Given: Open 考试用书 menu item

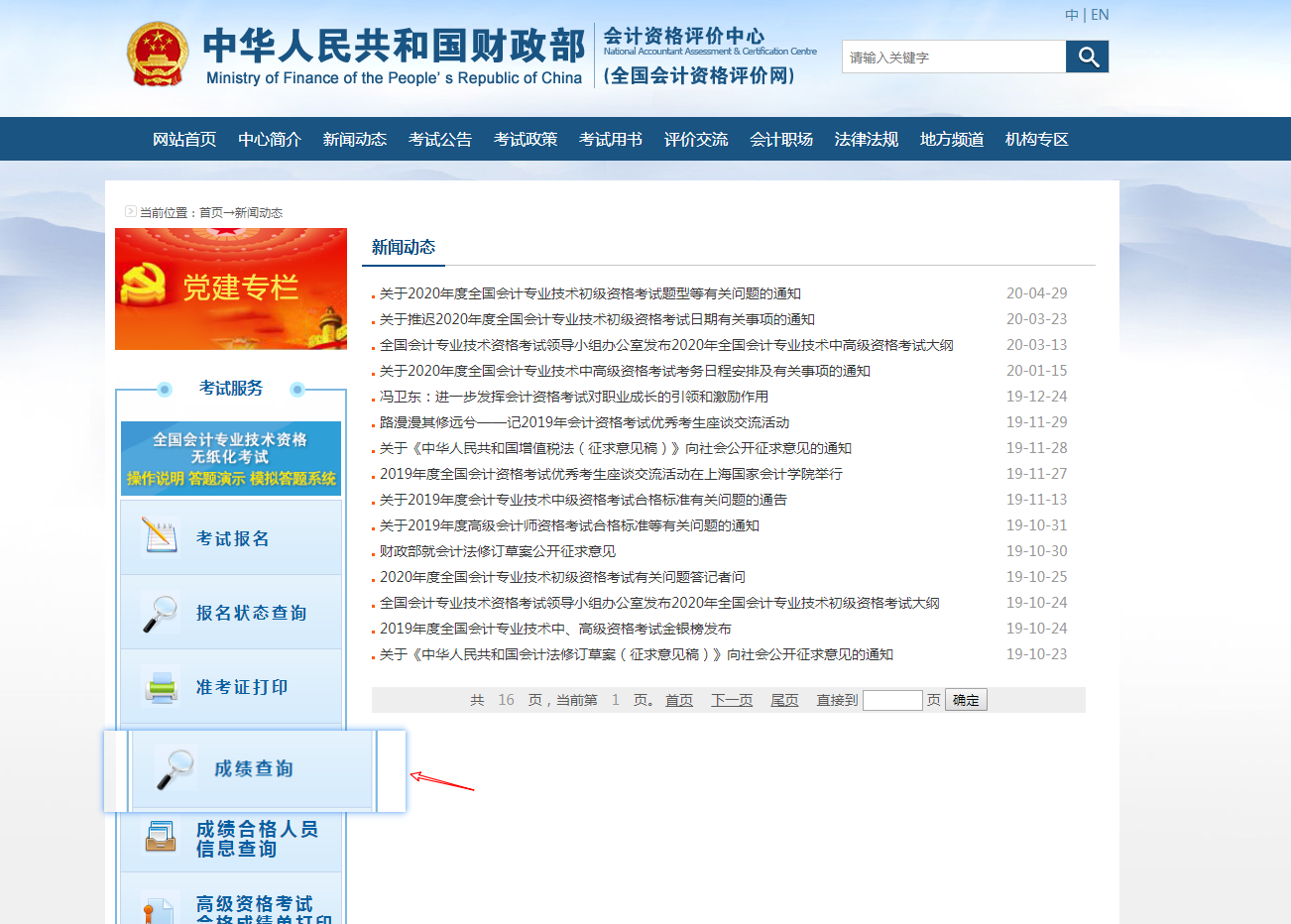Looking at the screenshot, I should pyautogui.click(x=611, y=139).
